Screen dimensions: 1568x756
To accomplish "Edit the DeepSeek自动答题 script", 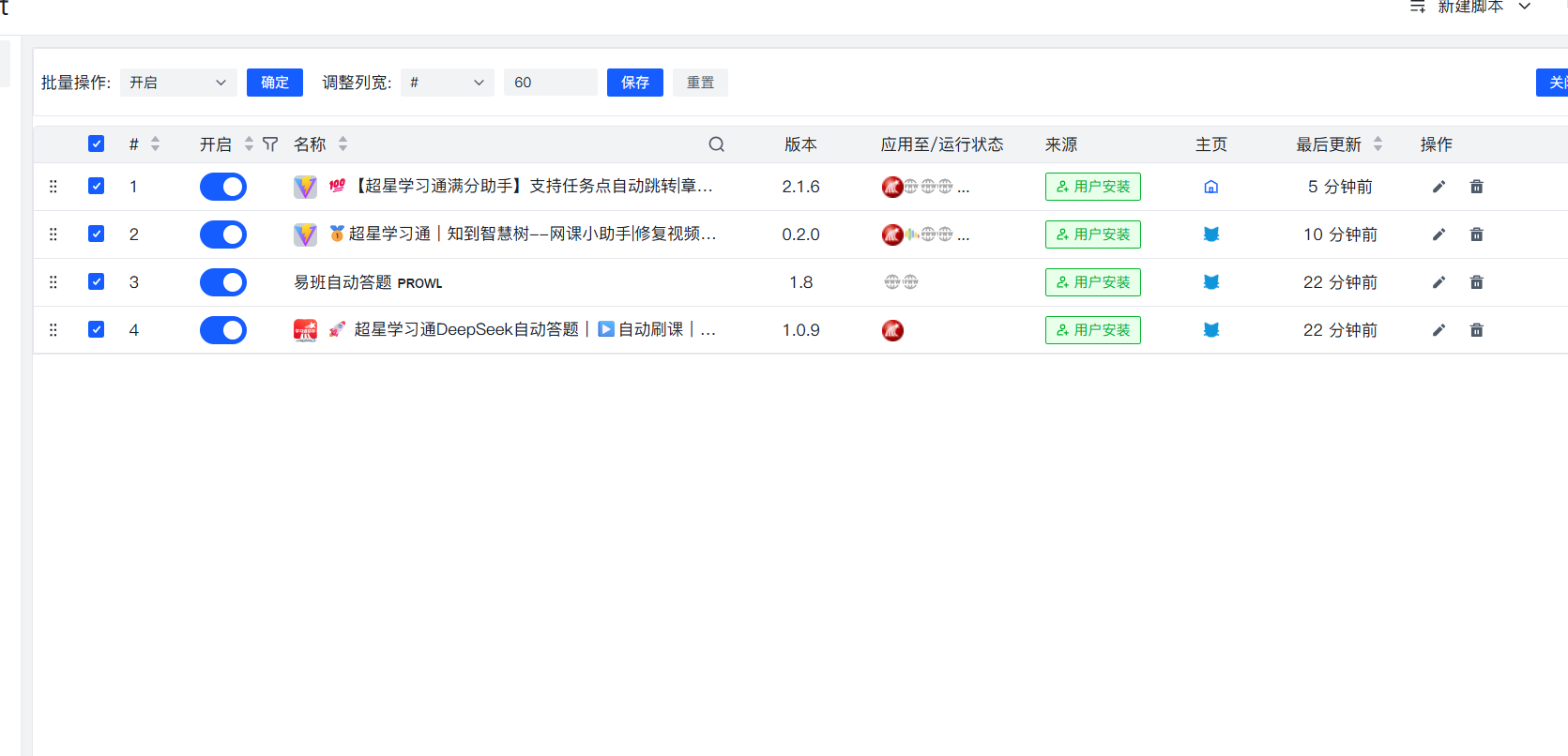I will click(x=1439, y=330).
